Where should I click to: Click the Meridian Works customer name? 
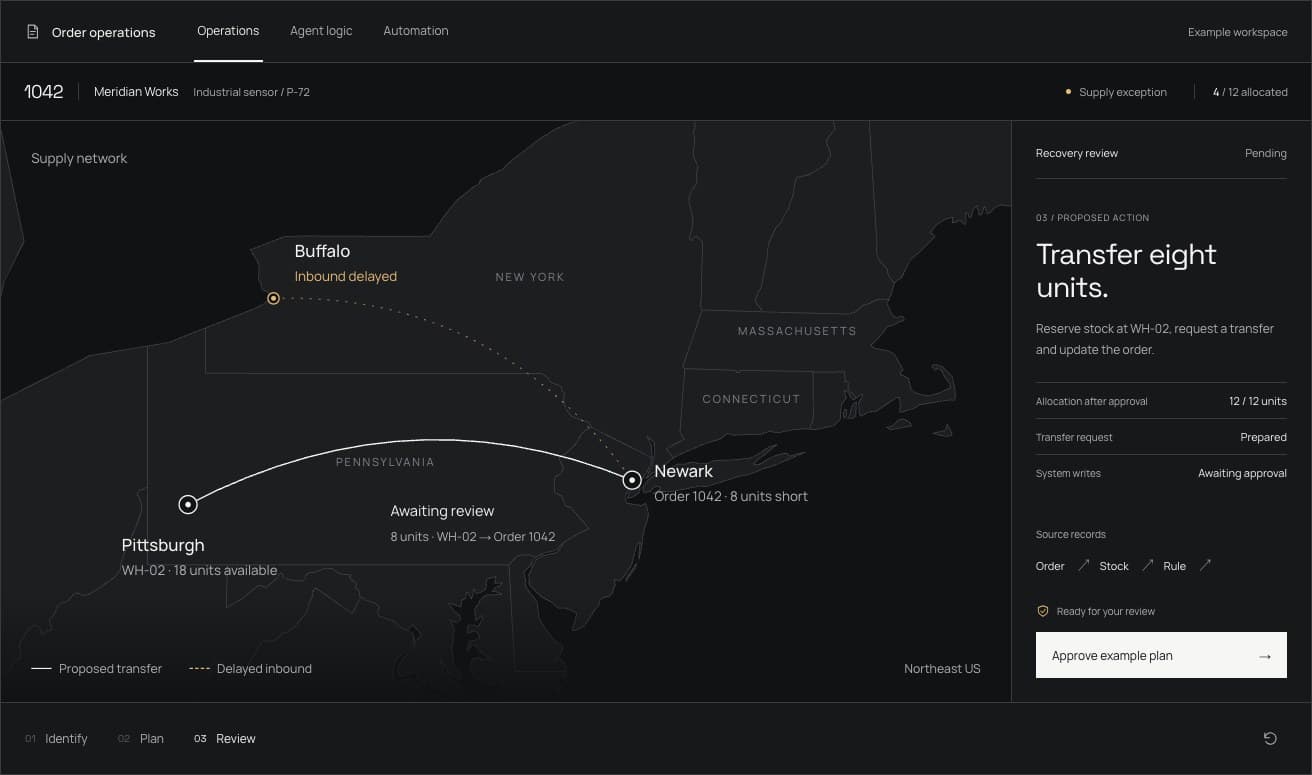136,92
